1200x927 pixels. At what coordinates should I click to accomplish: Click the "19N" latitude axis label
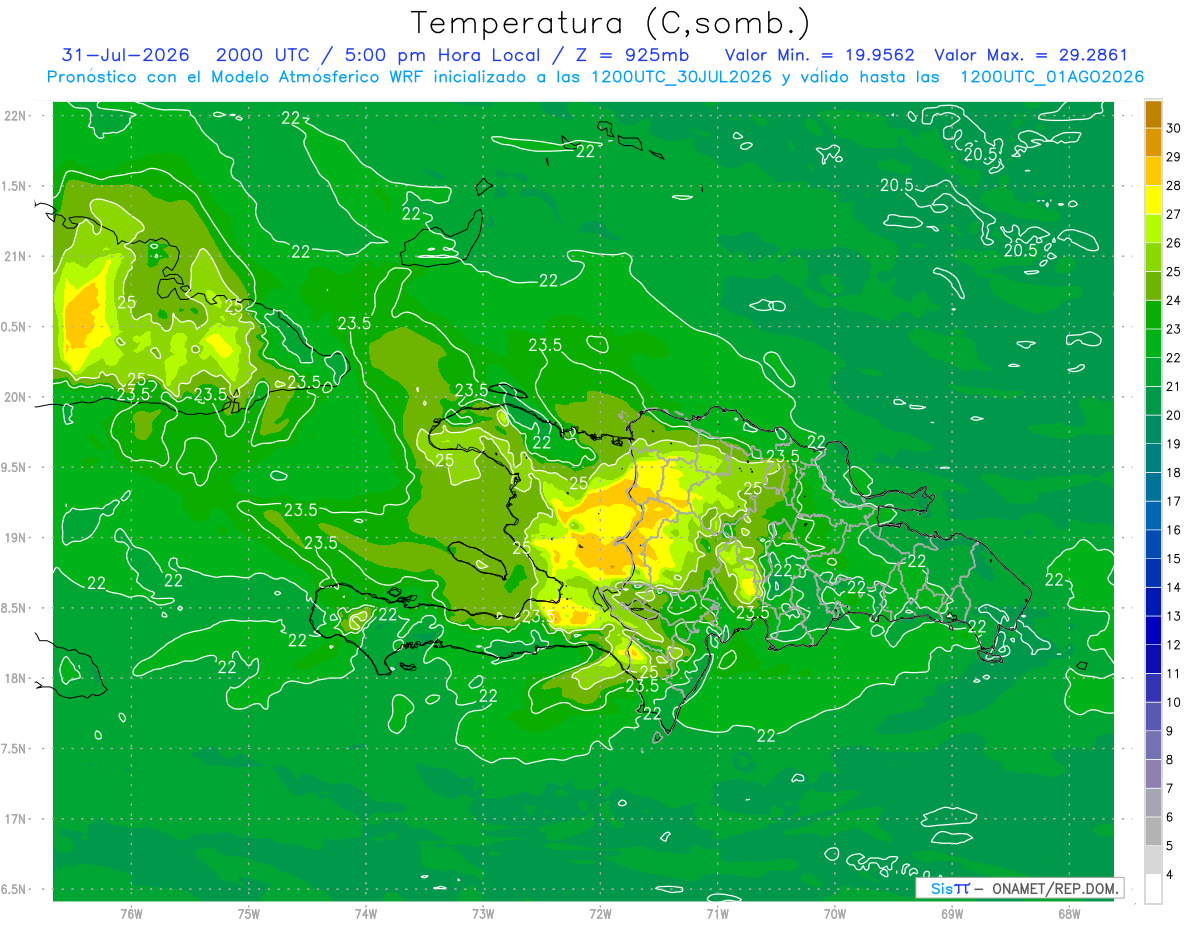[x=15, y=538]
